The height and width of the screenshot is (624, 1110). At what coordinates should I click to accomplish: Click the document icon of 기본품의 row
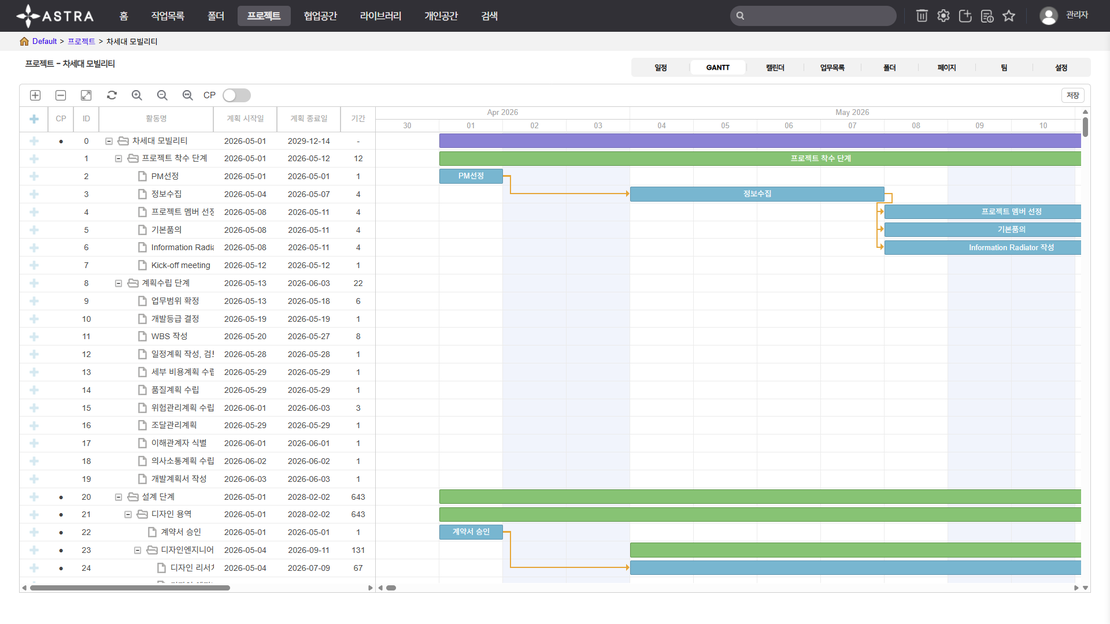pos(142,229)
